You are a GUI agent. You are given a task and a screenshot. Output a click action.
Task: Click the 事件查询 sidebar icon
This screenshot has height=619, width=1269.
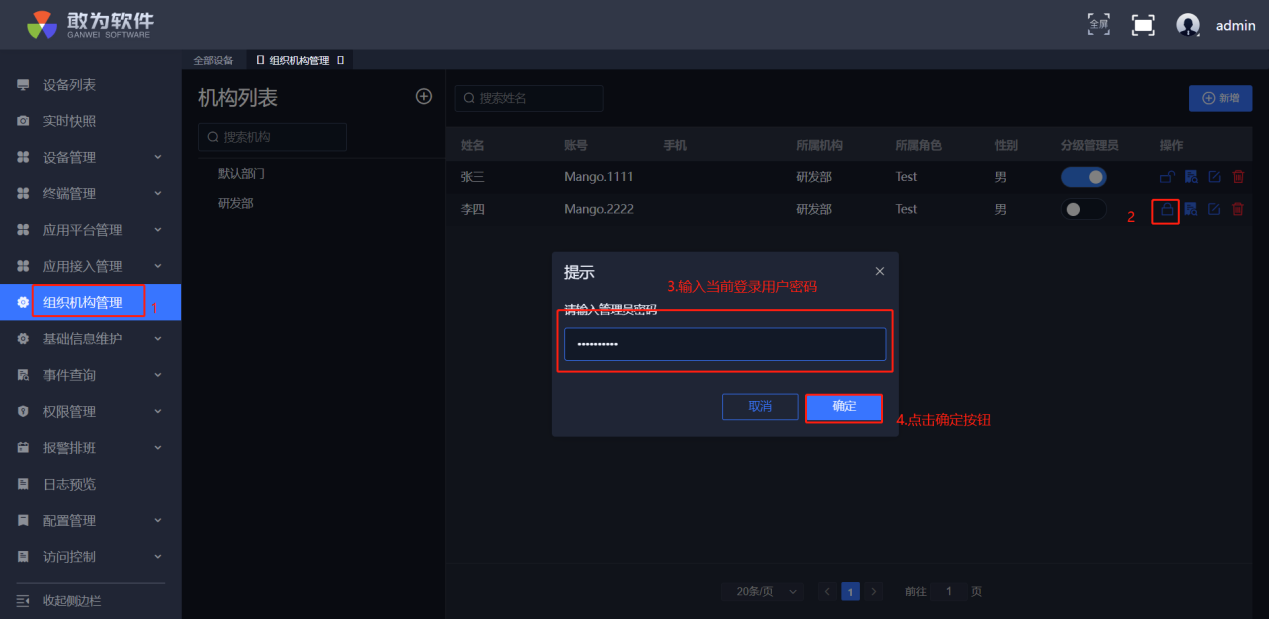click(23, 375)
